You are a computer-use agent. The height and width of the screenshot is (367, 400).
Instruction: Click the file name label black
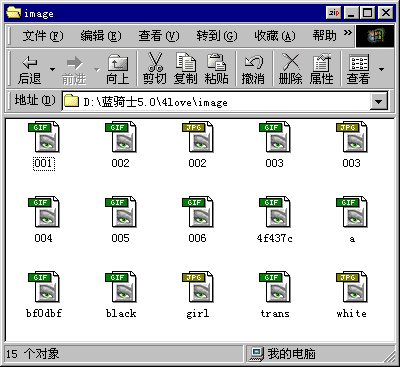(x=121, y=313)
